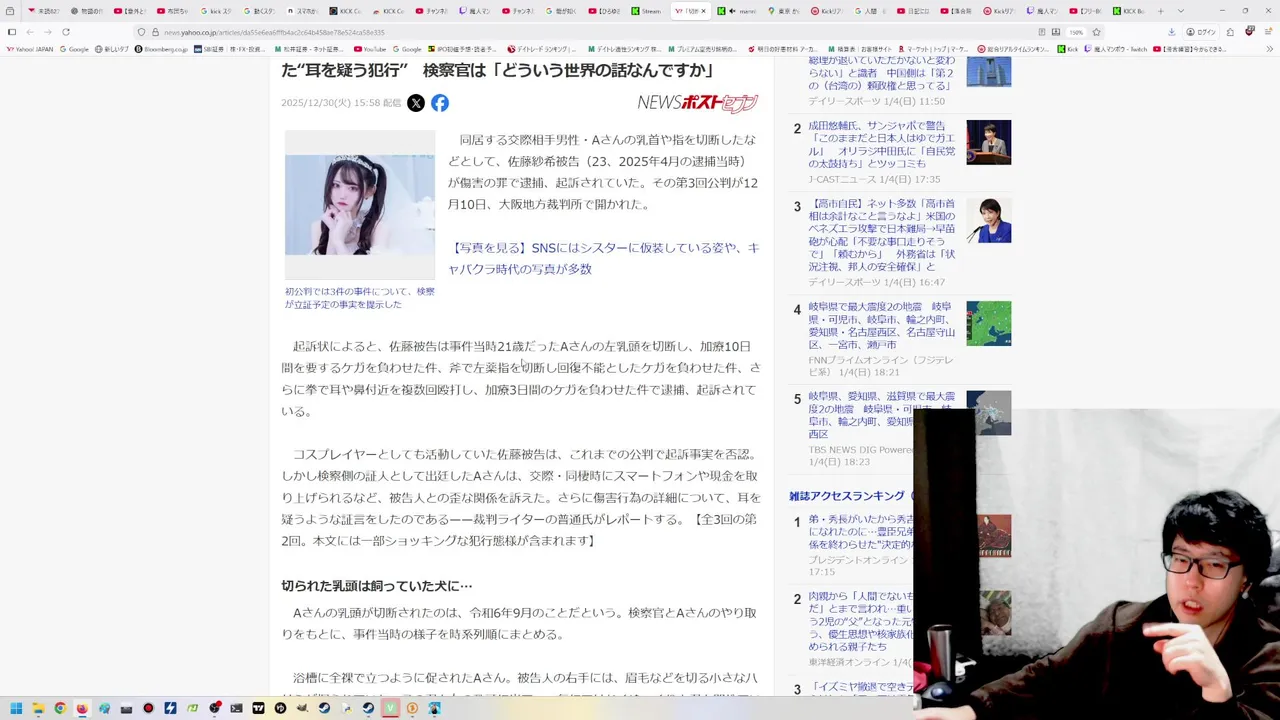
Task: Switch to the first 未読 browser tab
Action: (45, 11)
